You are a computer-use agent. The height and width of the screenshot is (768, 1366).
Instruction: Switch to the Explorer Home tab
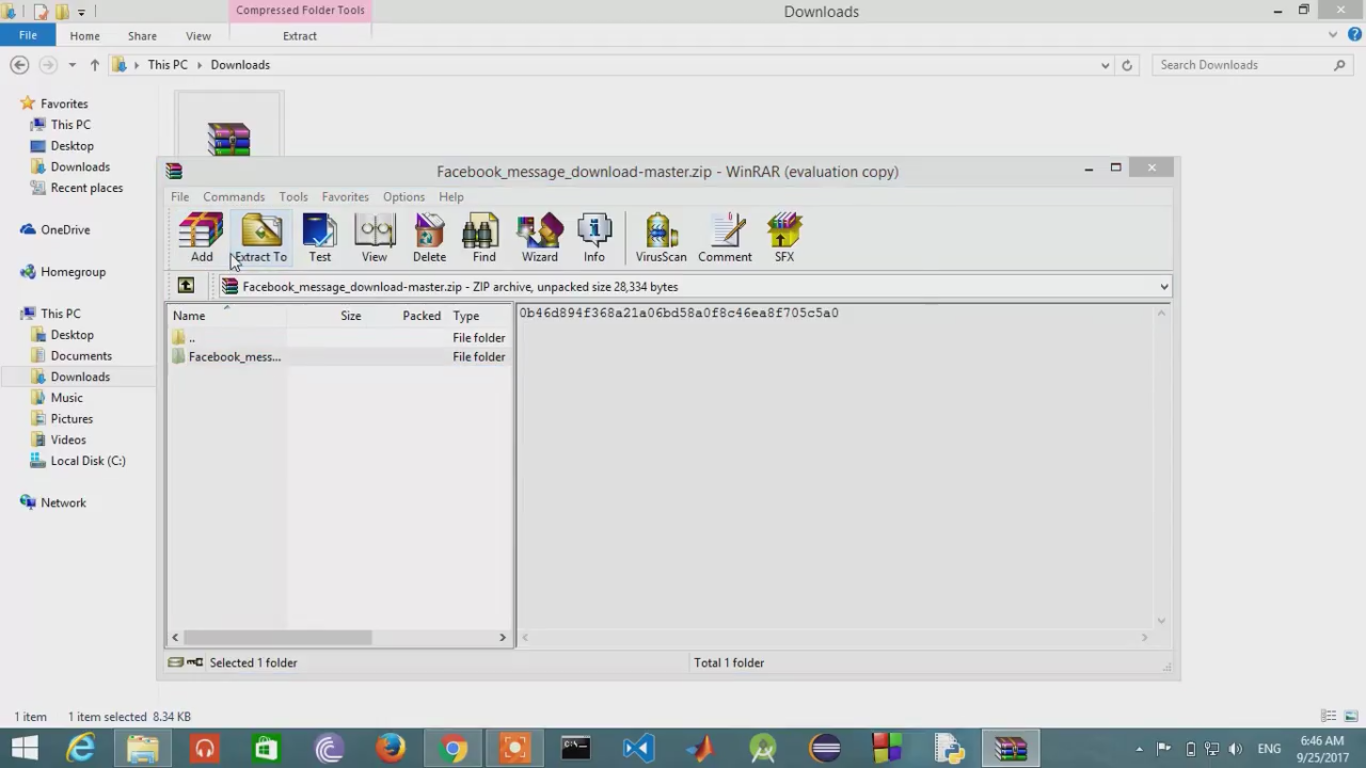84,36
